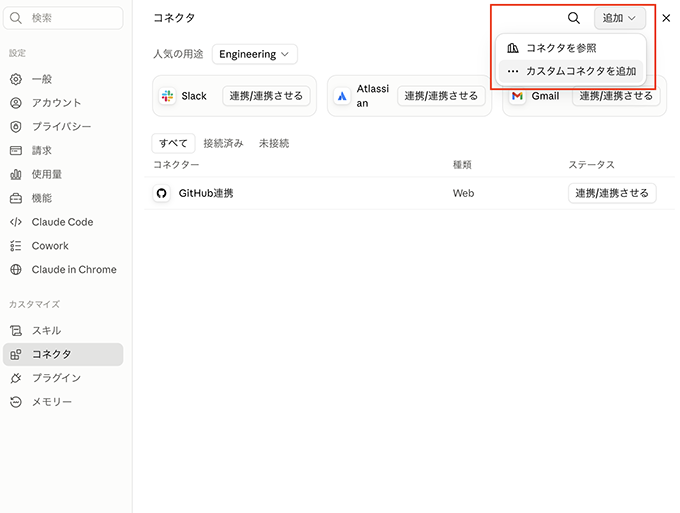Click the Atlassian logo icon

click(x=342, y=96)
